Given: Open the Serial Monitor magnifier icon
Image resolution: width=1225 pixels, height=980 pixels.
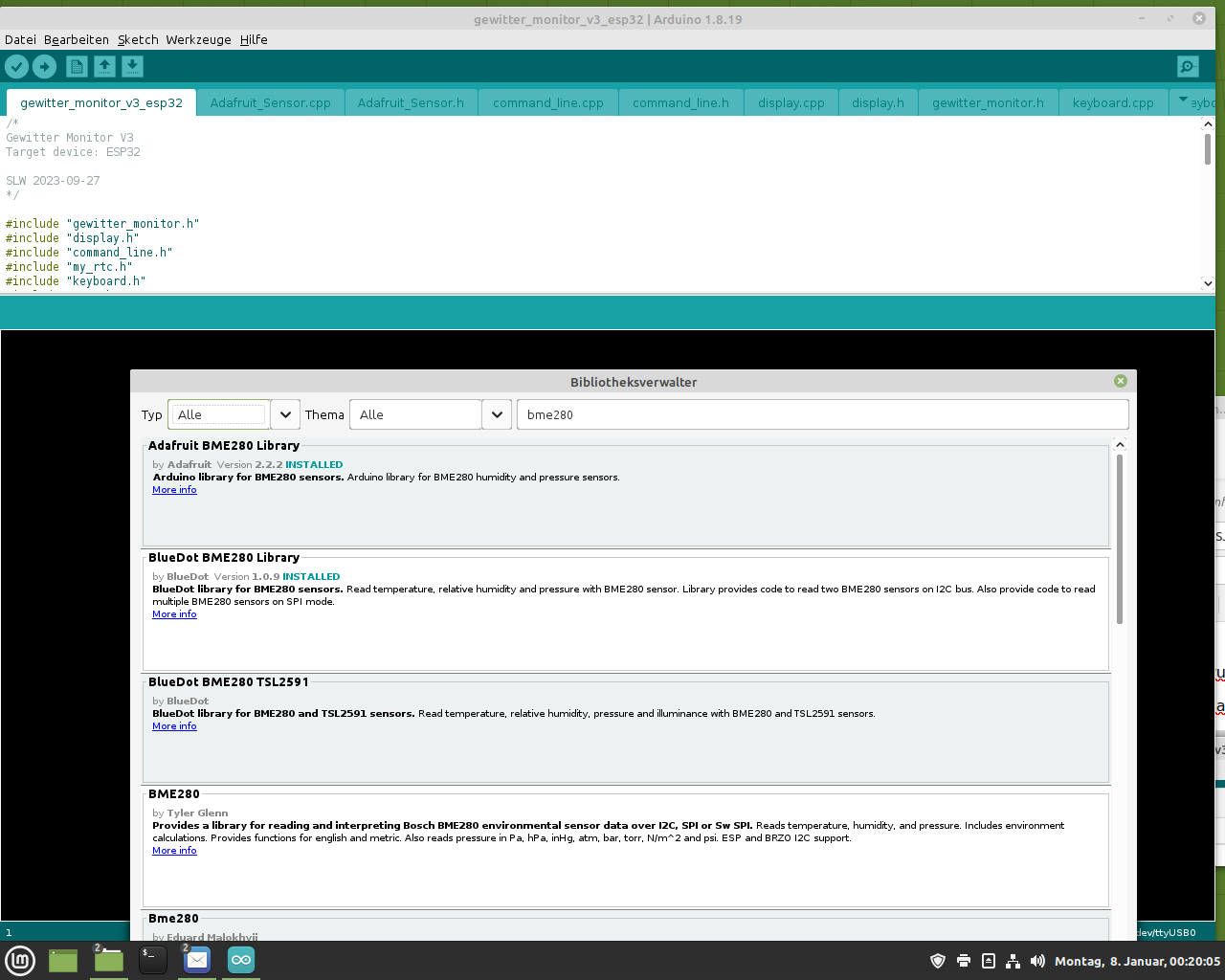Looking at the screenshot, I should tap(1188, 66).
